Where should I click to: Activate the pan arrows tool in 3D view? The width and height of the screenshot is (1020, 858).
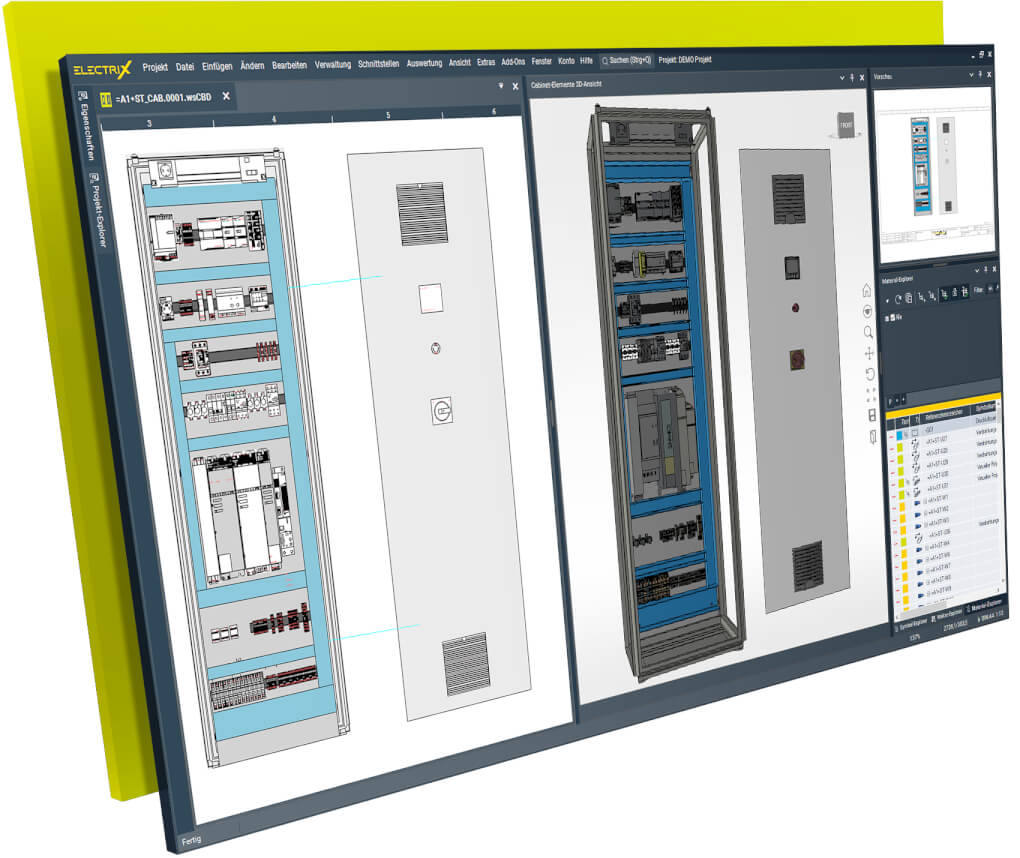tap(868, 353)
